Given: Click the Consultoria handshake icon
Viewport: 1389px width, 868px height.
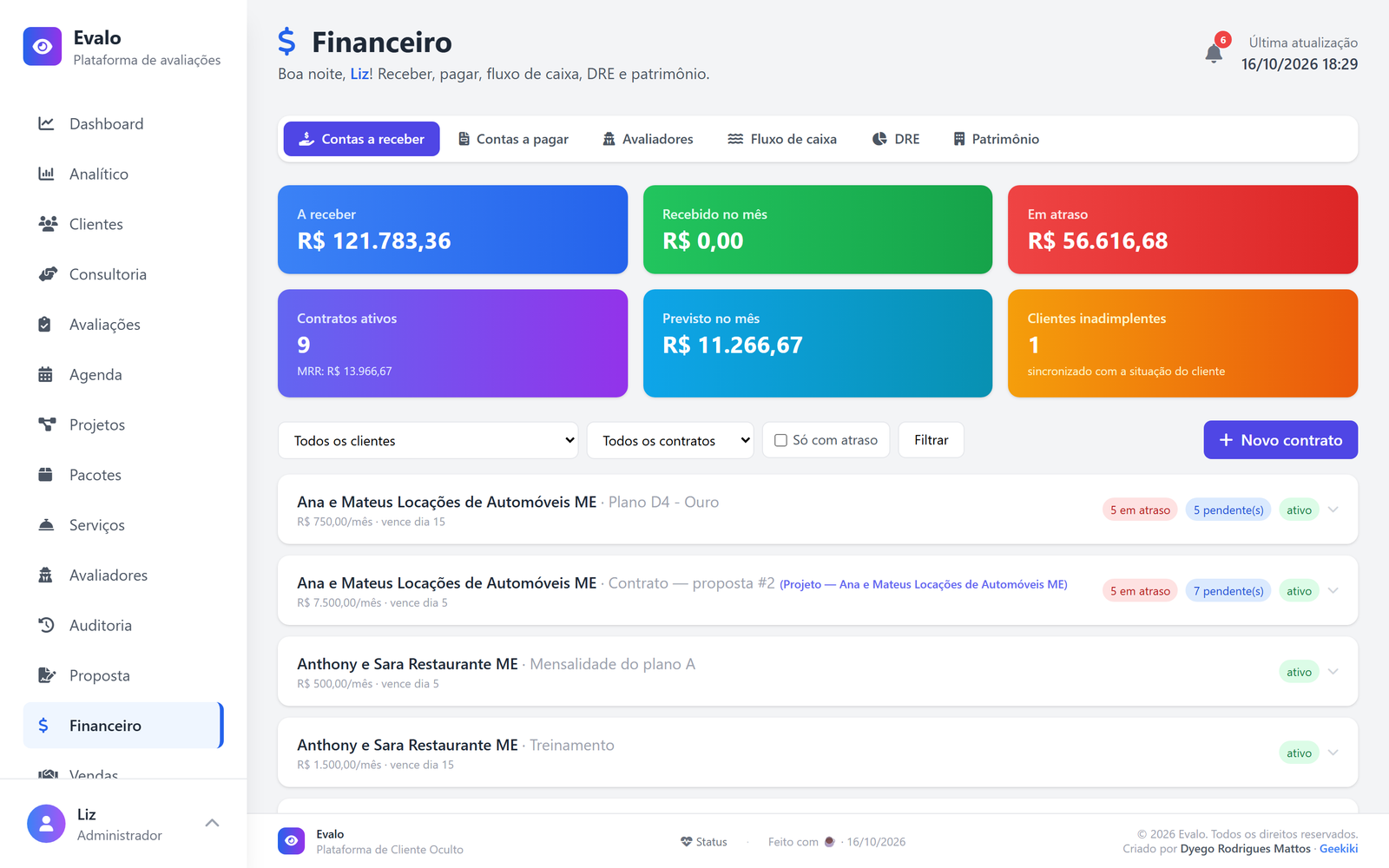Looking at the screenshot, I should (x=48, y=274).
